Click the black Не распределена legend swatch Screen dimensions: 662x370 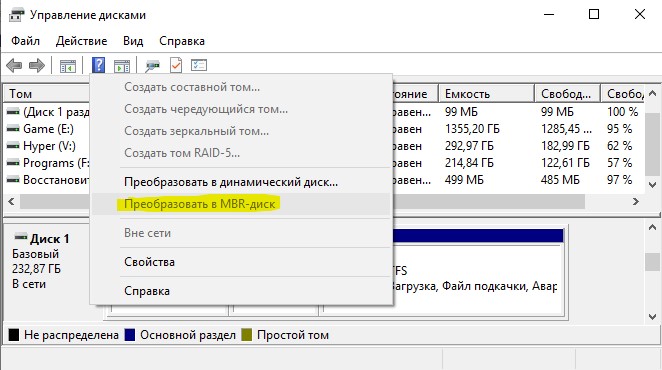(x=14, y=335)
